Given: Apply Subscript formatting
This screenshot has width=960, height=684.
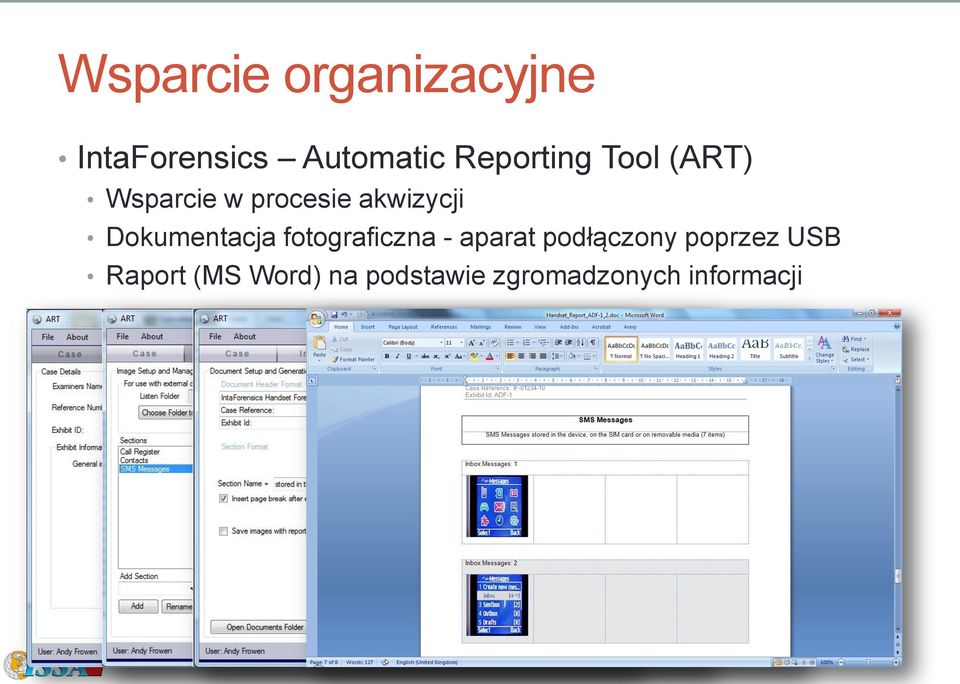Looking at the screenshot, I should [436, 356].
